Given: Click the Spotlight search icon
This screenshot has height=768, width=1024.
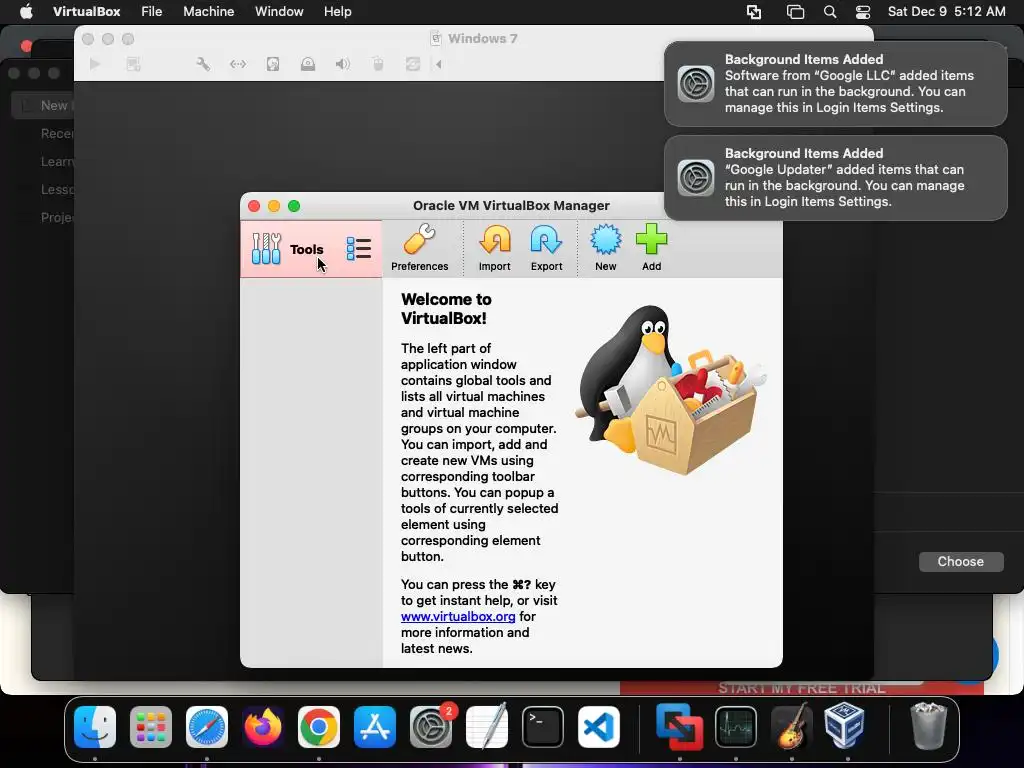Looking at the screenshot, I should [829, 12].
